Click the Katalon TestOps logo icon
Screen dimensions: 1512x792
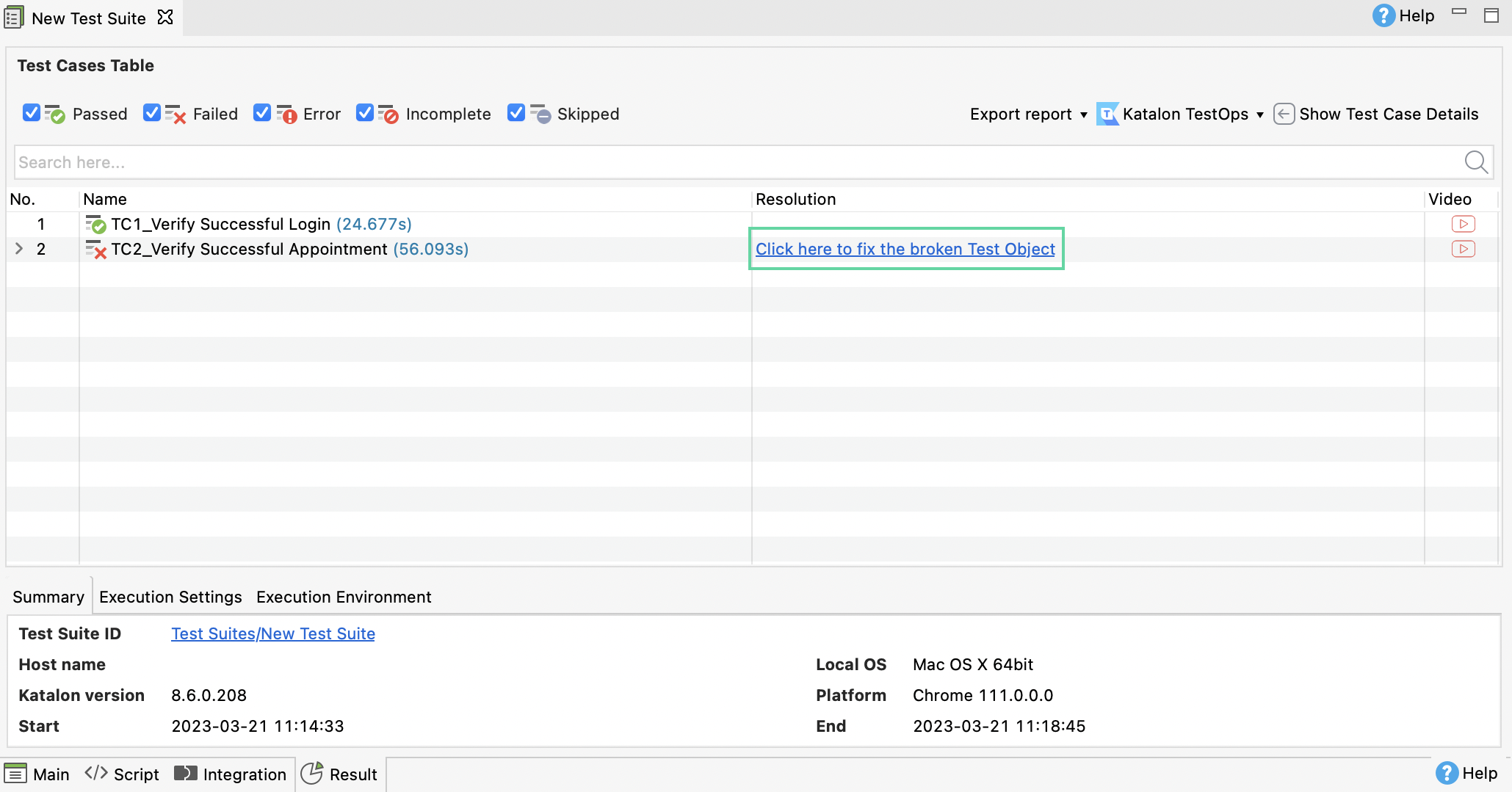(1107, 114)
